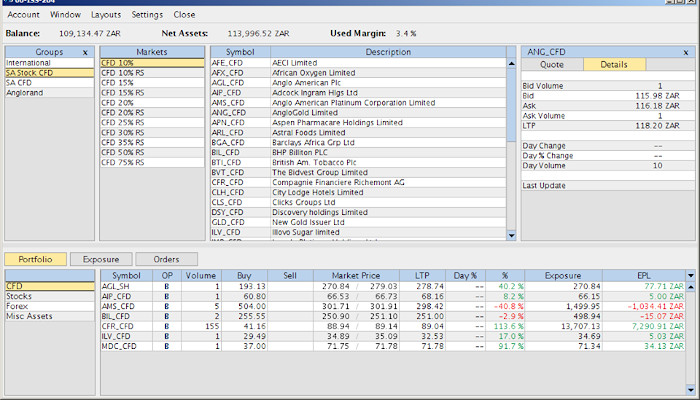Image resolution: width=700 pixels, height=400 pixels.
Task: Open the Settings menu
Action: coord(147,15)
